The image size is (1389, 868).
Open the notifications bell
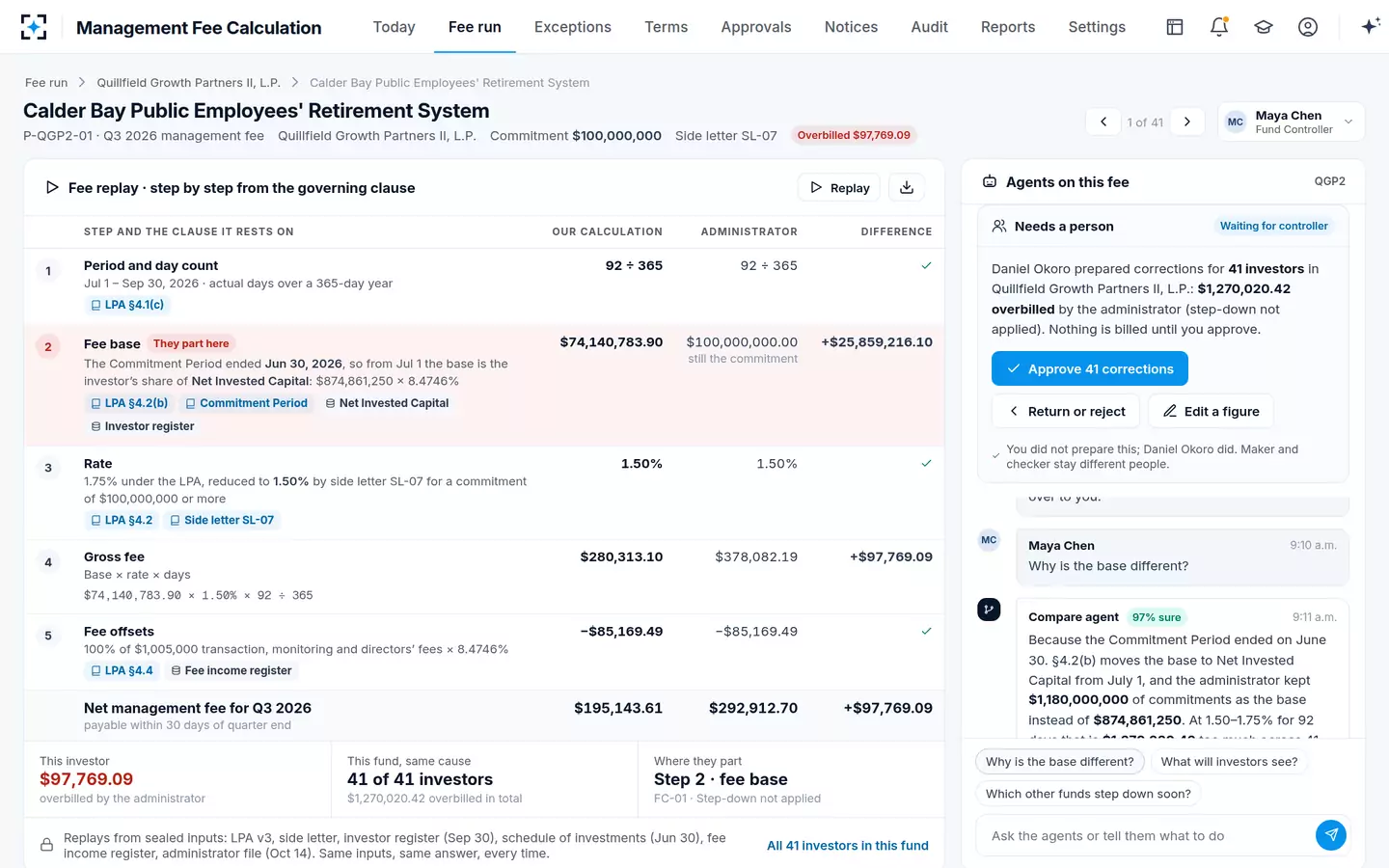1219,27
